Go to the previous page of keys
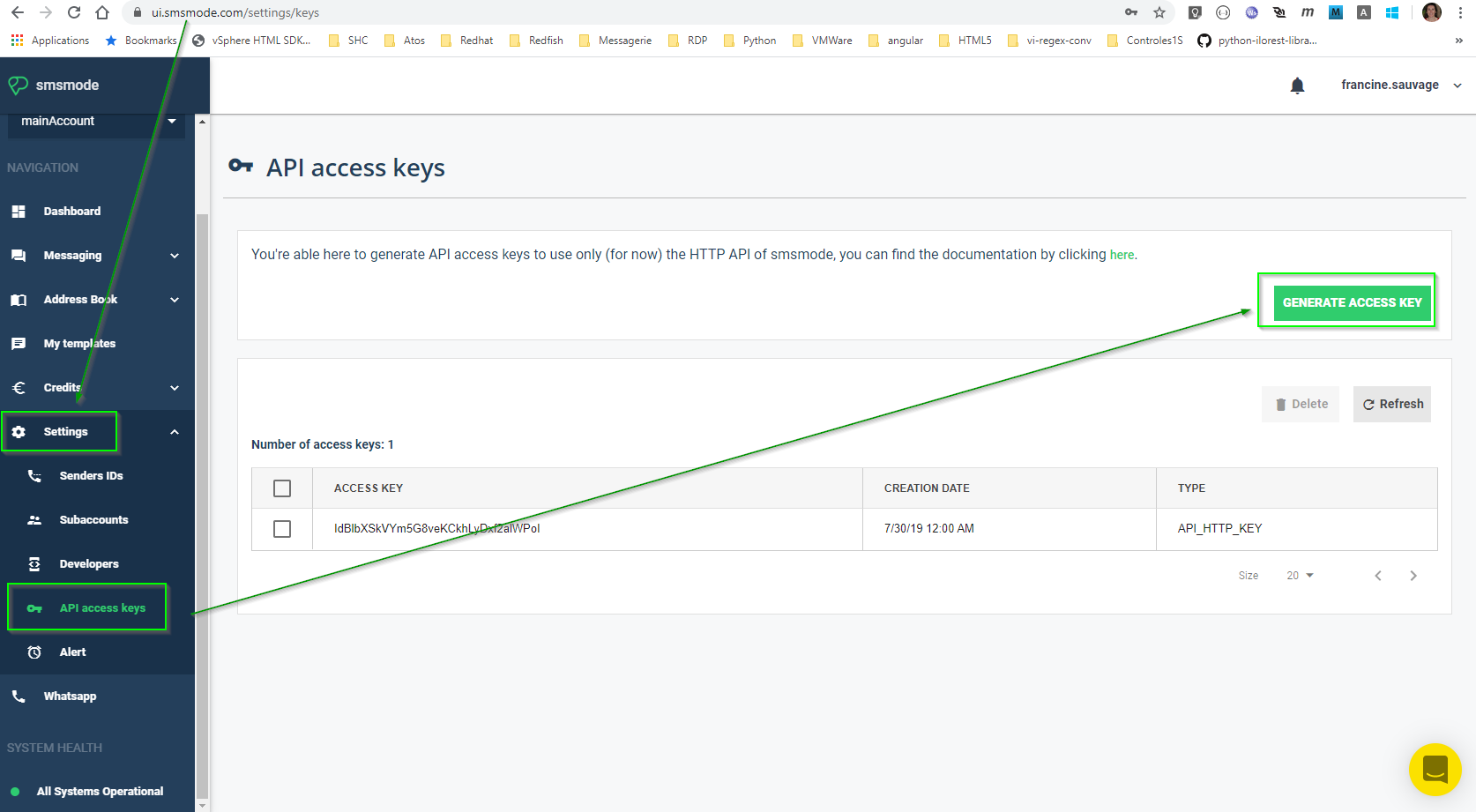This screenshot has width=1476, height=812. pos(1378,576)
